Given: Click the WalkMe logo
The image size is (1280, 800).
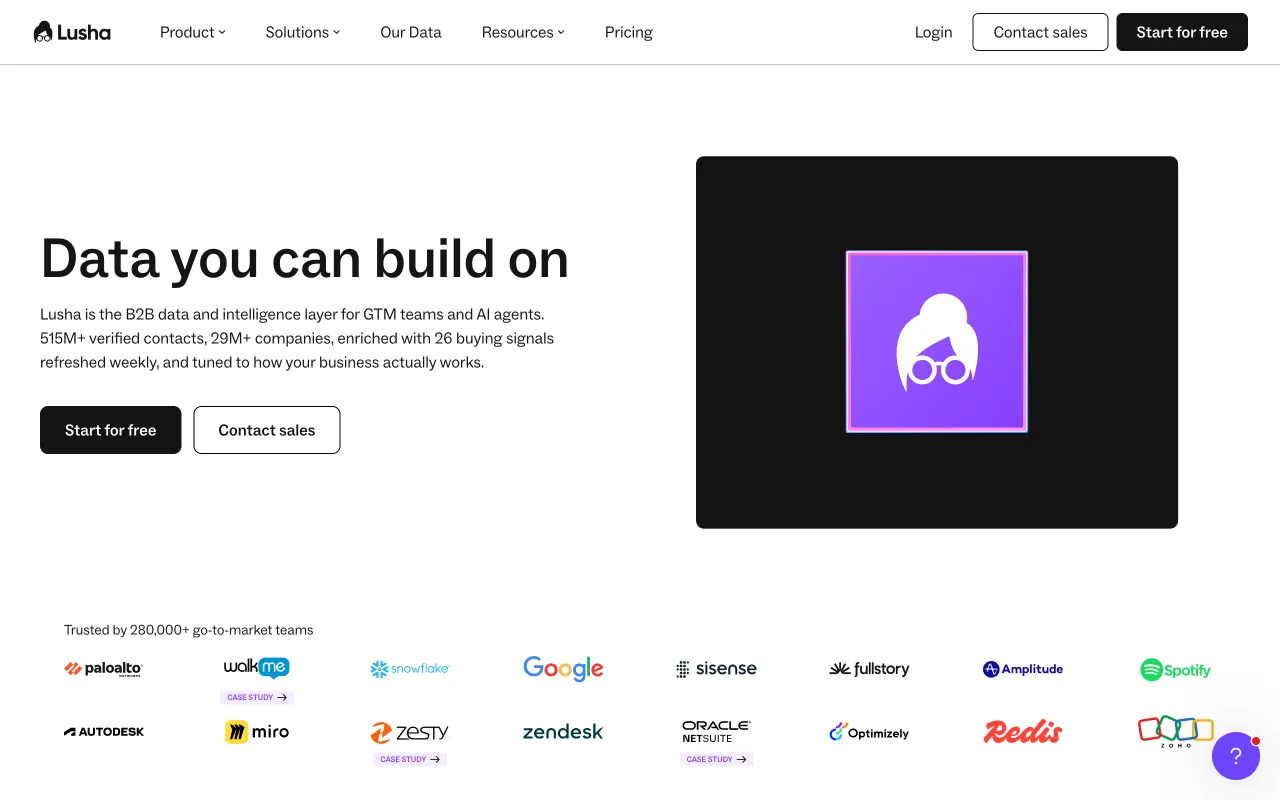Looking at the screenshot, I should (x=257, y=667).
